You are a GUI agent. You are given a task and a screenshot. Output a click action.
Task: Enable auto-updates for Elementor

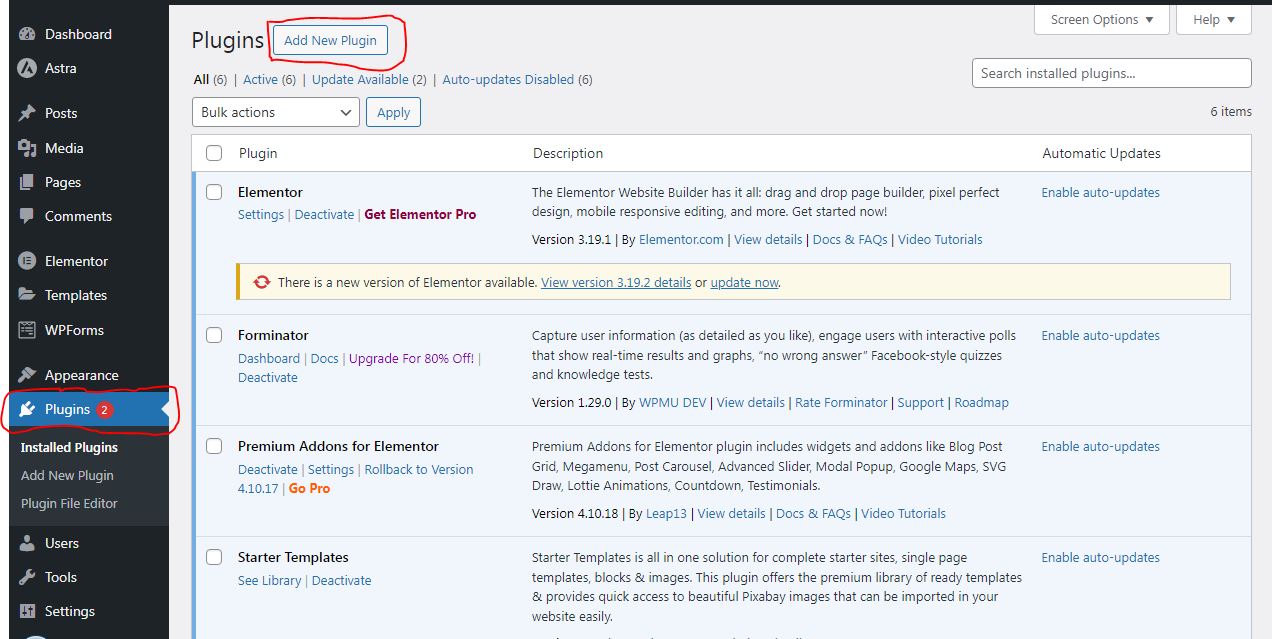coord(1100,192)
